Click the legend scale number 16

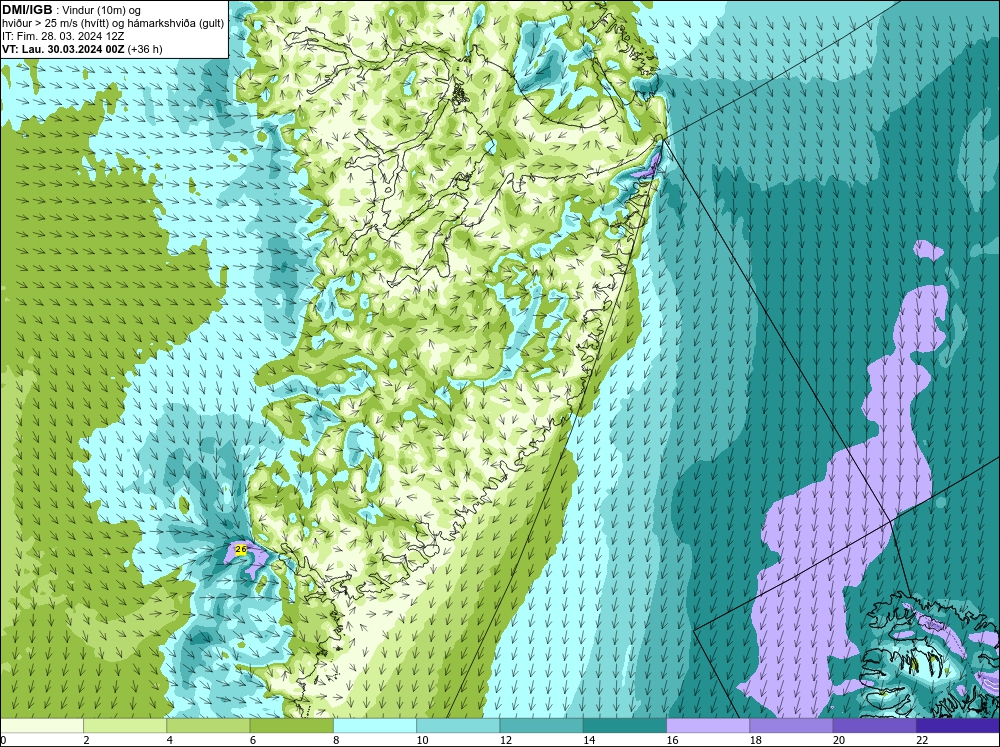point(672,740)
